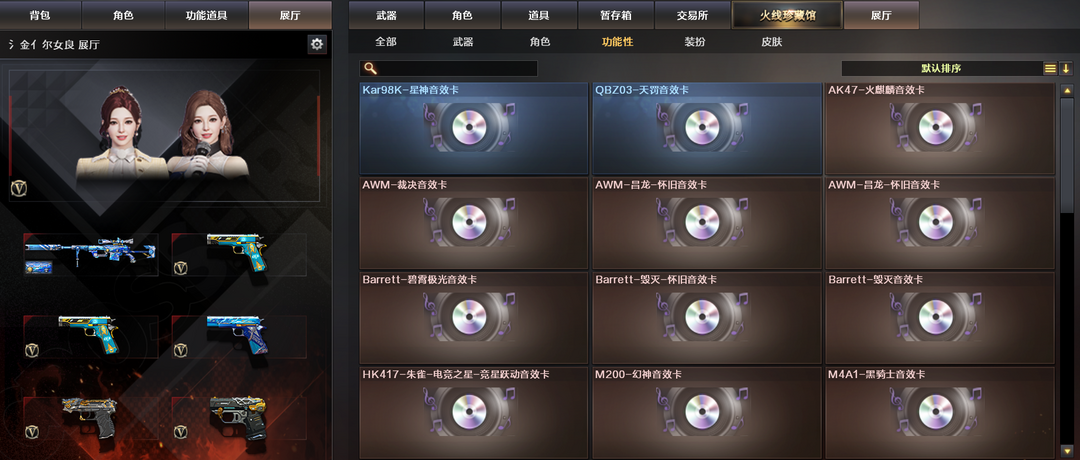Select the 皮肤 category filter
This screenshot has height=460, width=1080.
tap(771, 42)
